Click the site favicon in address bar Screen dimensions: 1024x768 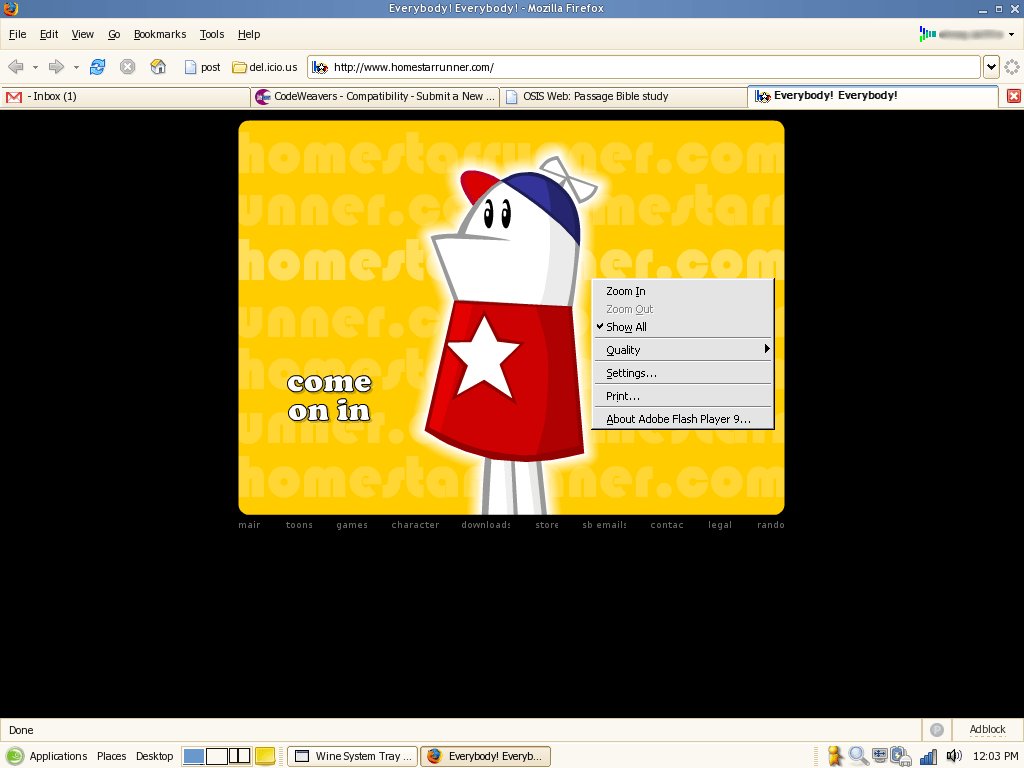coord(320,67)
